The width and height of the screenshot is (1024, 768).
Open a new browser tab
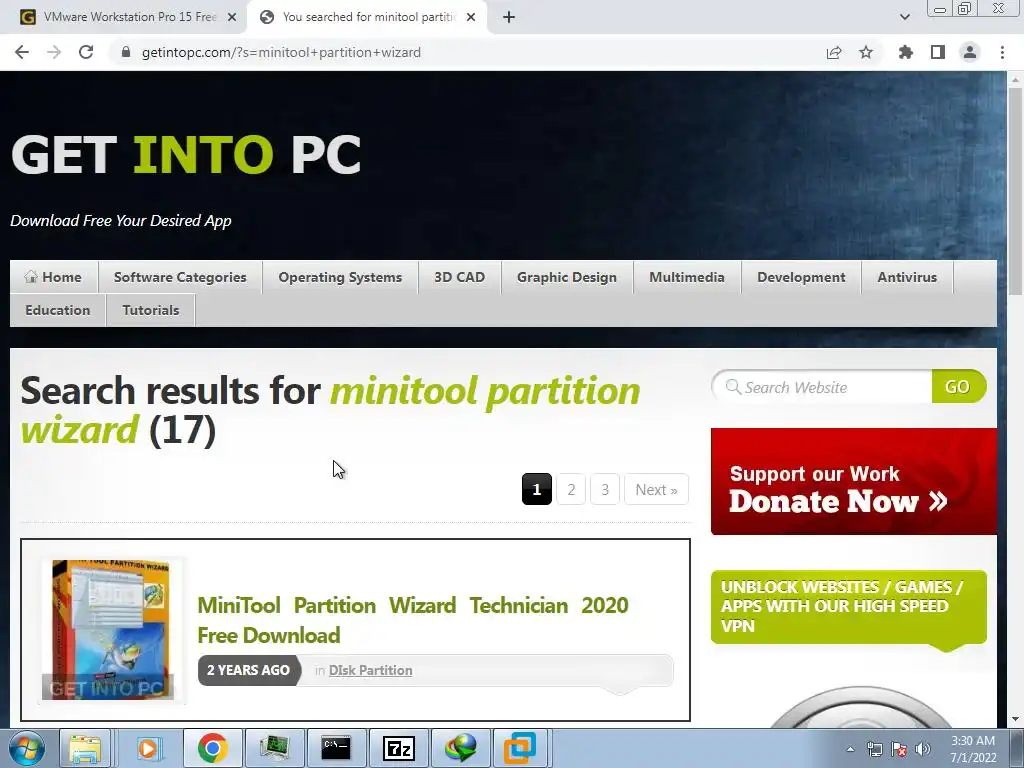(x=509, y=17)
